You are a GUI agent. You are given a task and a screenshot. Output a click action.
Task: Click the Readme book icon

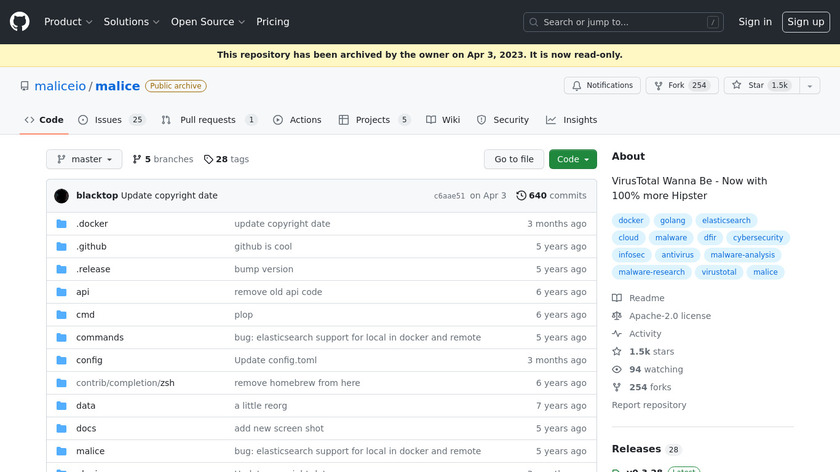click(x=617, y=298)
